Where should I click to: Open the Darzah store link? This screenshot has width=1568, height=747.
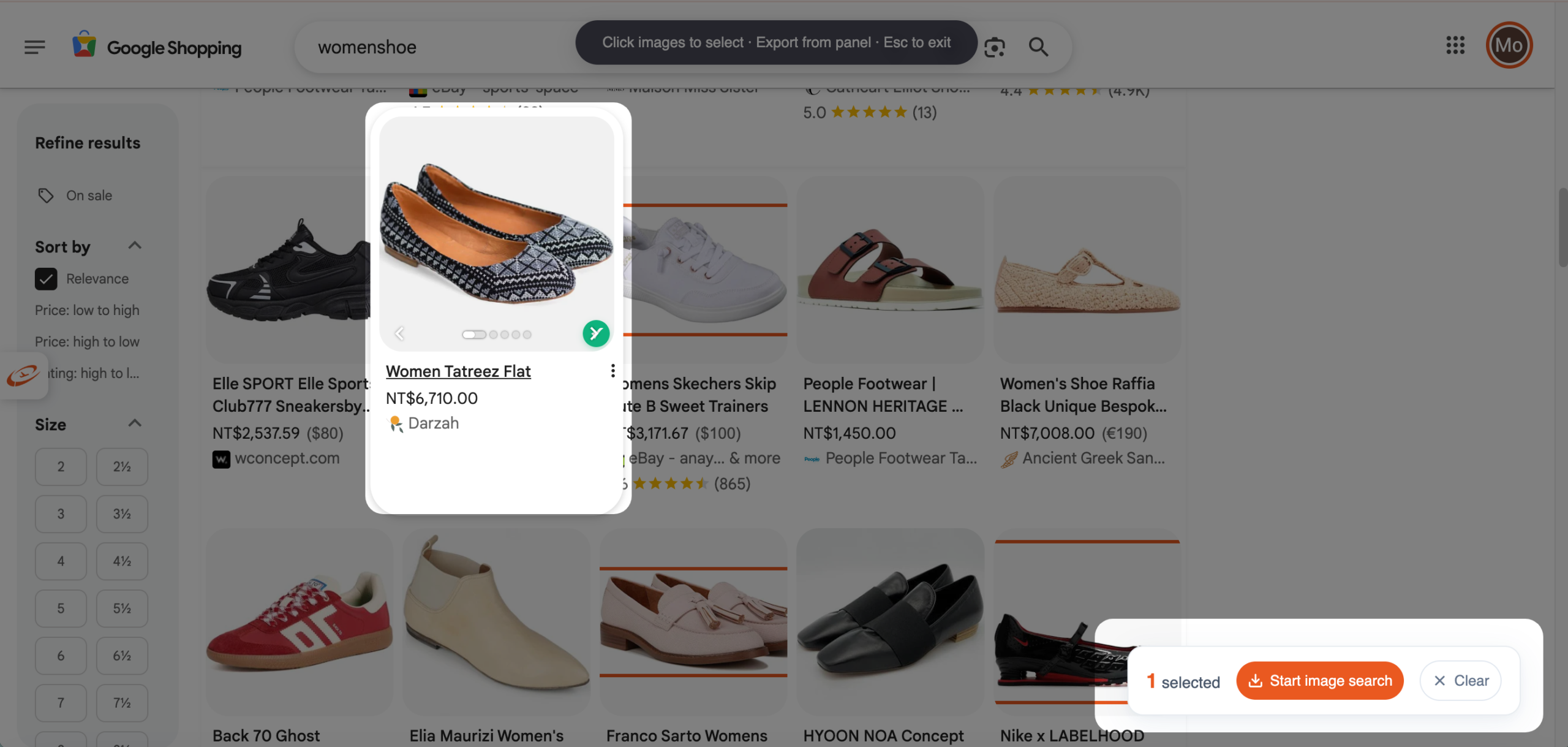[433, 423]
